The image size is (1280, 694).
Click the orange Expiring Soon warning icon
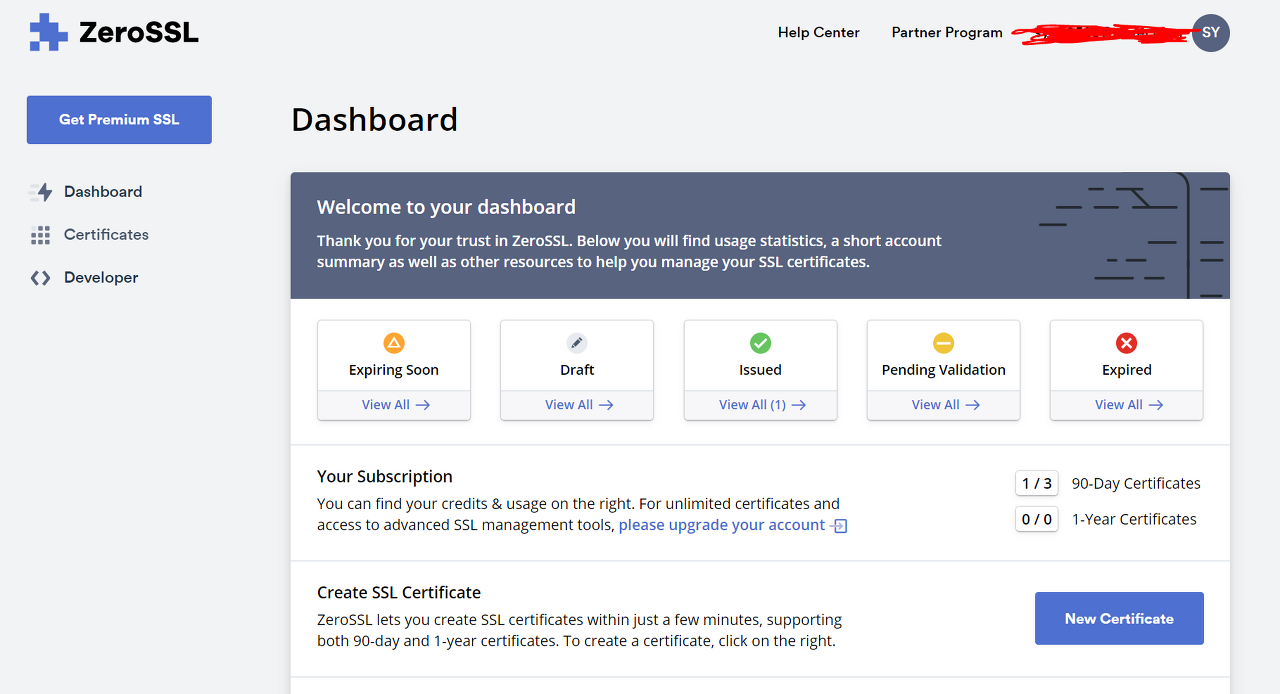point(394,343)
